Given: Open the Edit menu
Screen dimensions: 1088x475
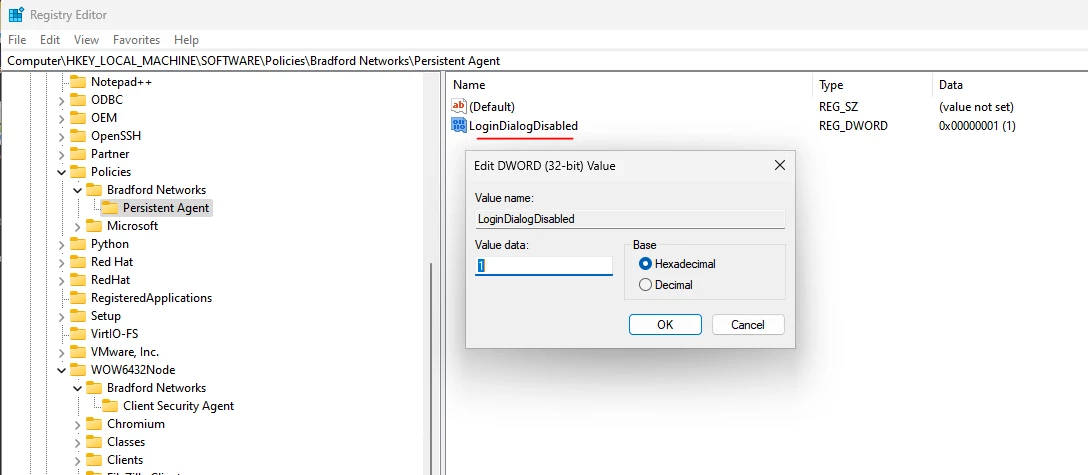Looking at the screenshot, I should click(50, 40).
